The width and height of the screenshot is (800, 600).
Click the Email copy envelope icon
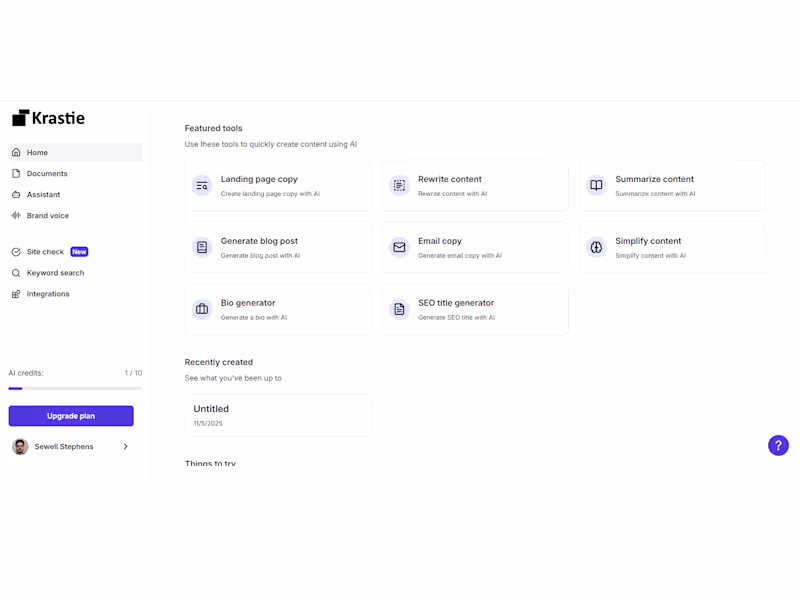(x=397, y=247)
